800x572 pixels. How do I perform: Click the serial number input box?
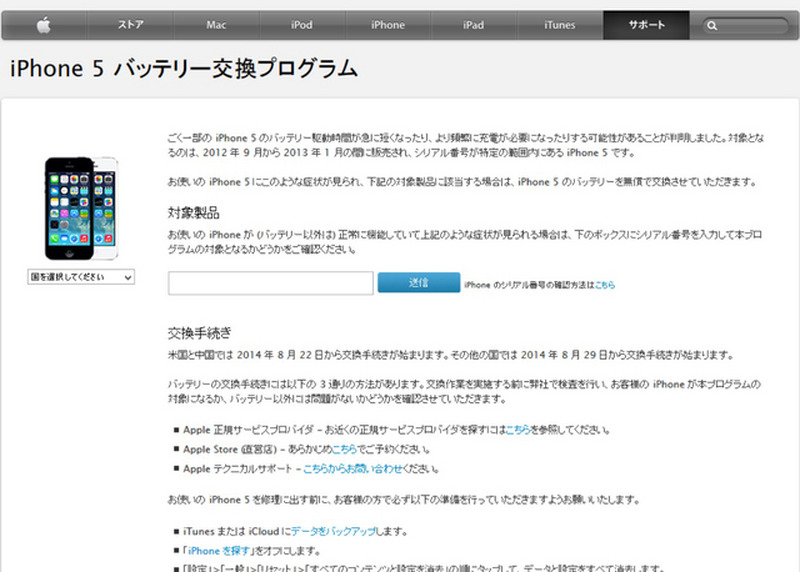point(270,284)
